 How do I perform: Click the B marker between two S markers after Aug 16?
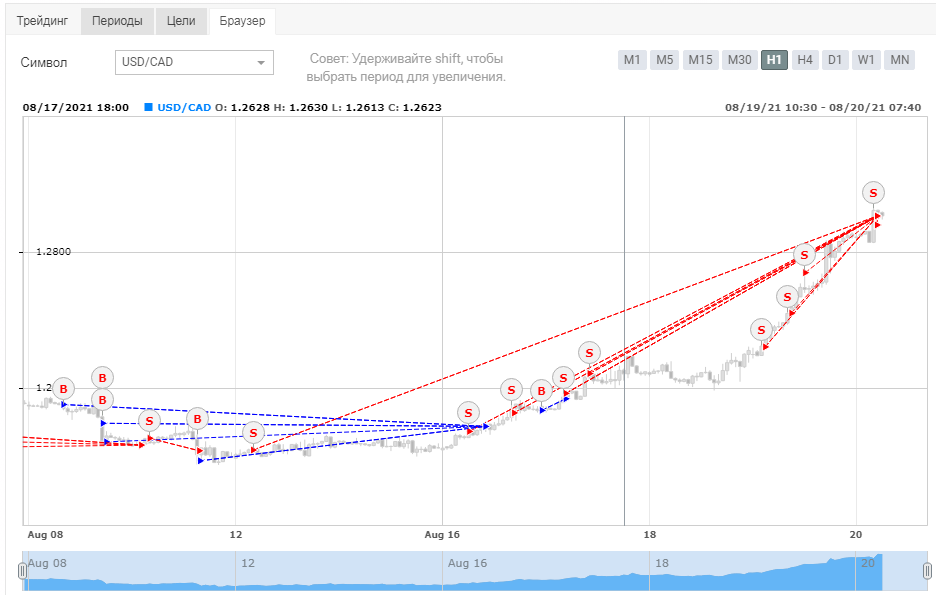click(x=541, y=391)
